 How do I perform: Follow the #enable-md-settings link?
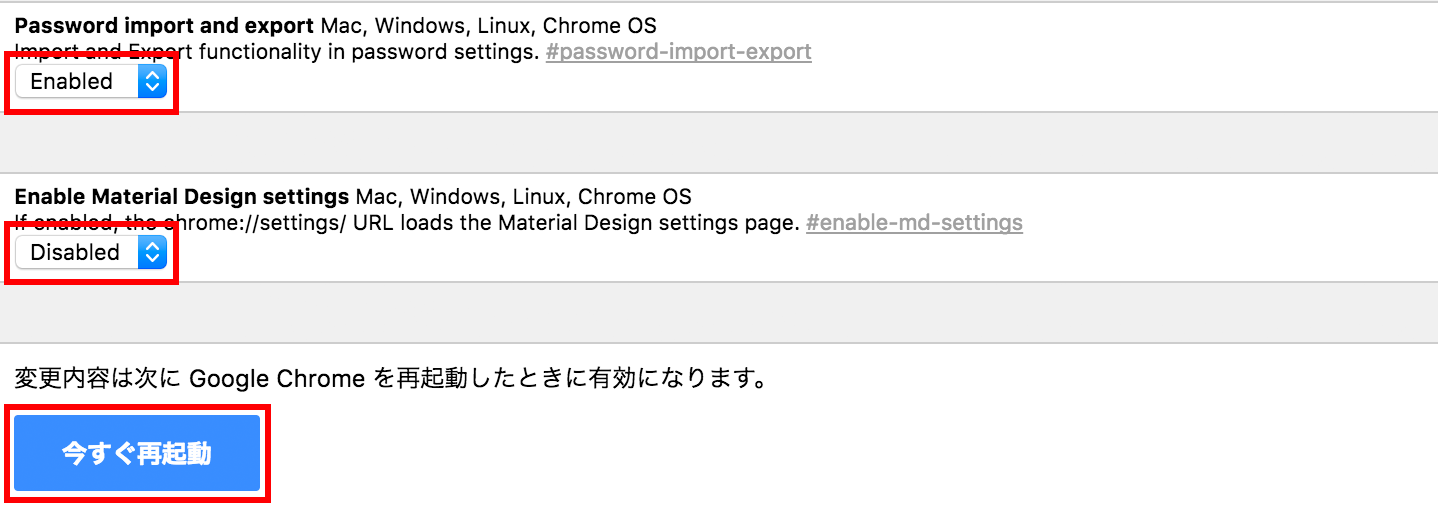coord(914,223)
